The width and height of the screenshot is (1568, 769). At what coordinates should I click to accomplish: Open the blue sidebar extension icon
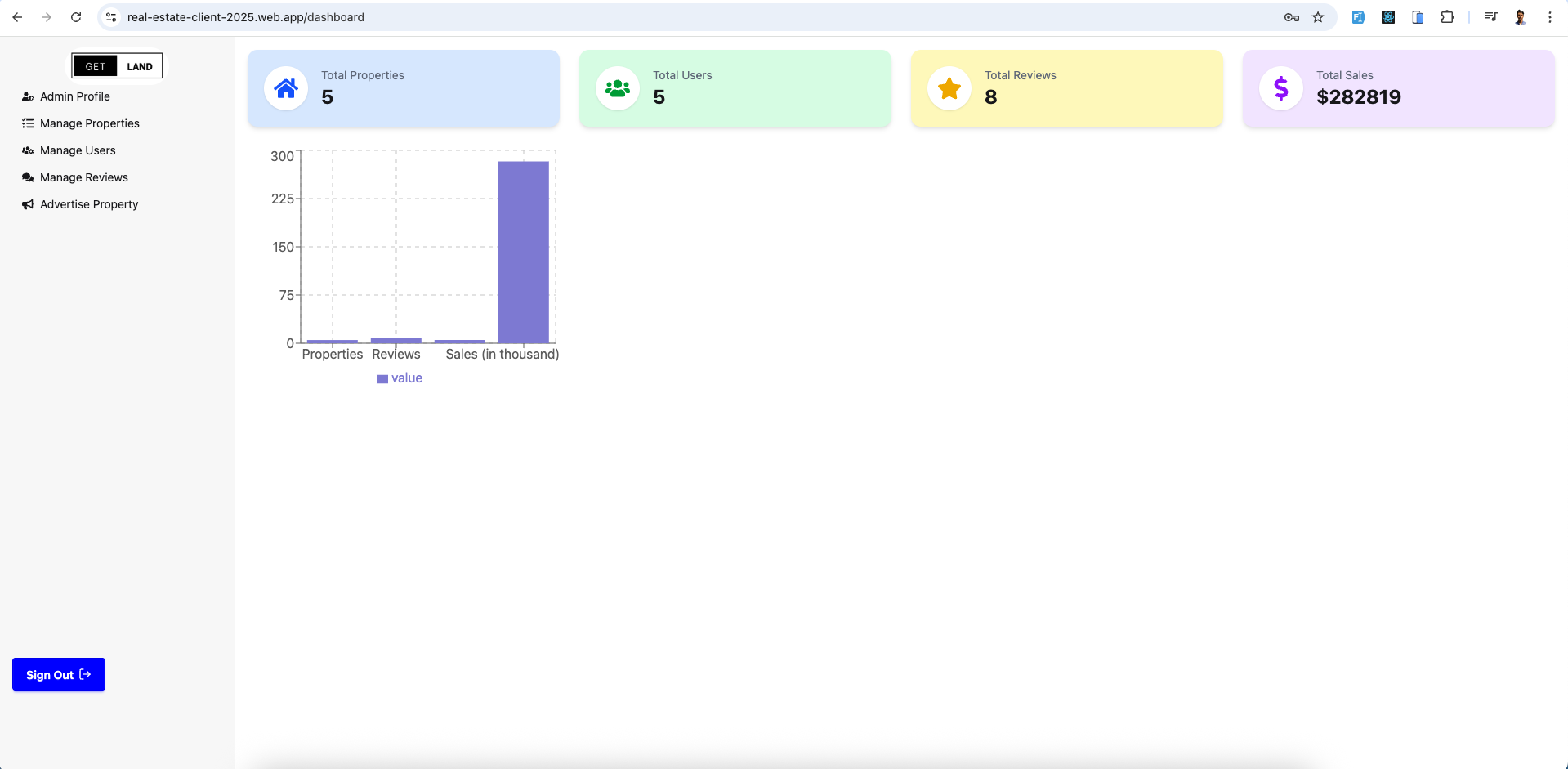(1418, 17)
